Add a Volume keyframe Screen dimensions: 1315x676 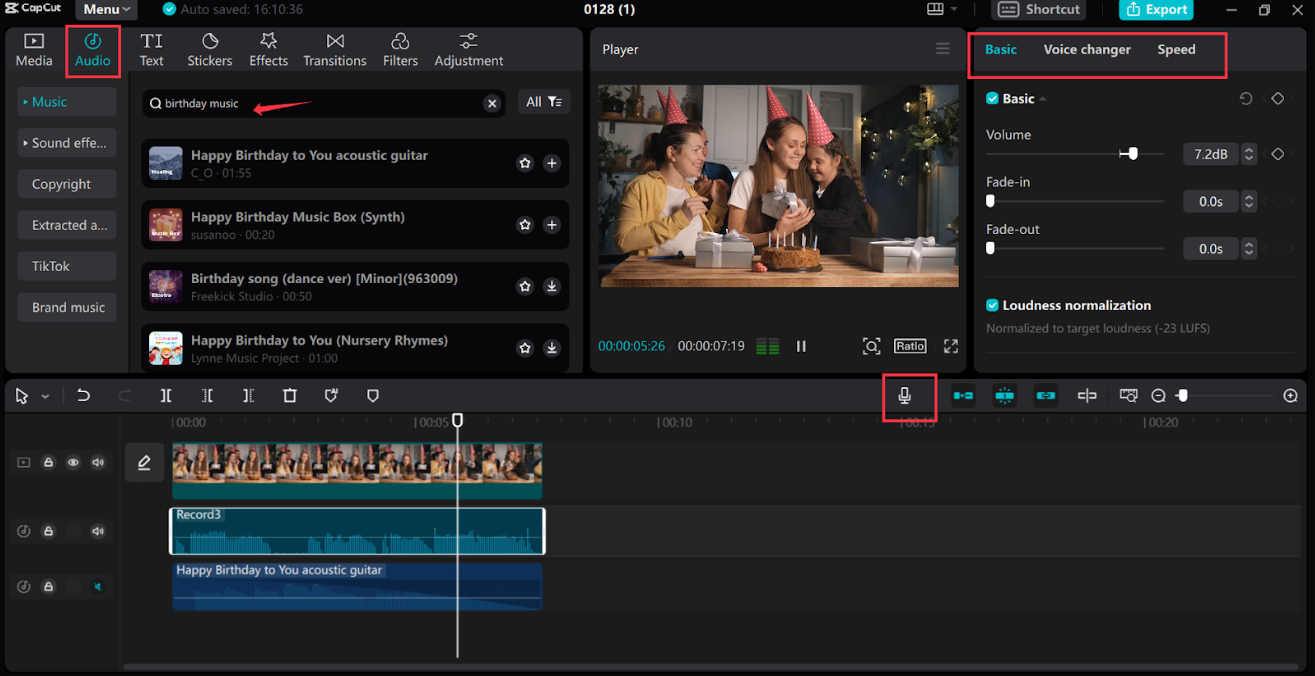click(x=1277, y=154)
